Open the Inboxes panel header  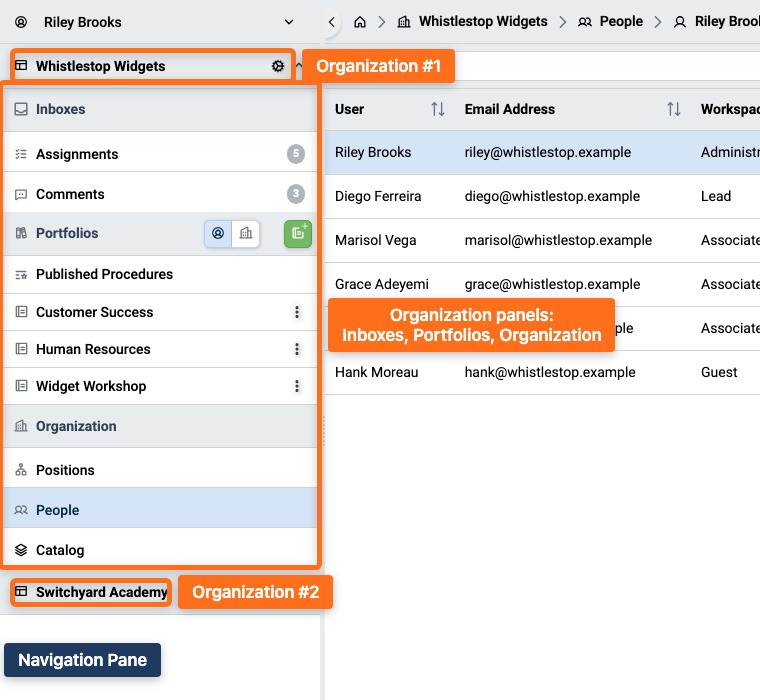click(x=160, y=109)
